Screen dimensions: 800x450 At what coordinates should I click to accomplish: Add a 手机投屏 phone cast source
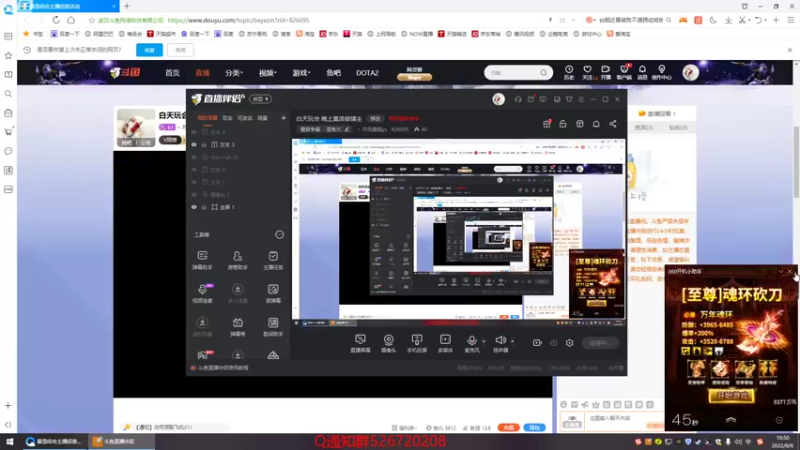[x=417, y=343]
